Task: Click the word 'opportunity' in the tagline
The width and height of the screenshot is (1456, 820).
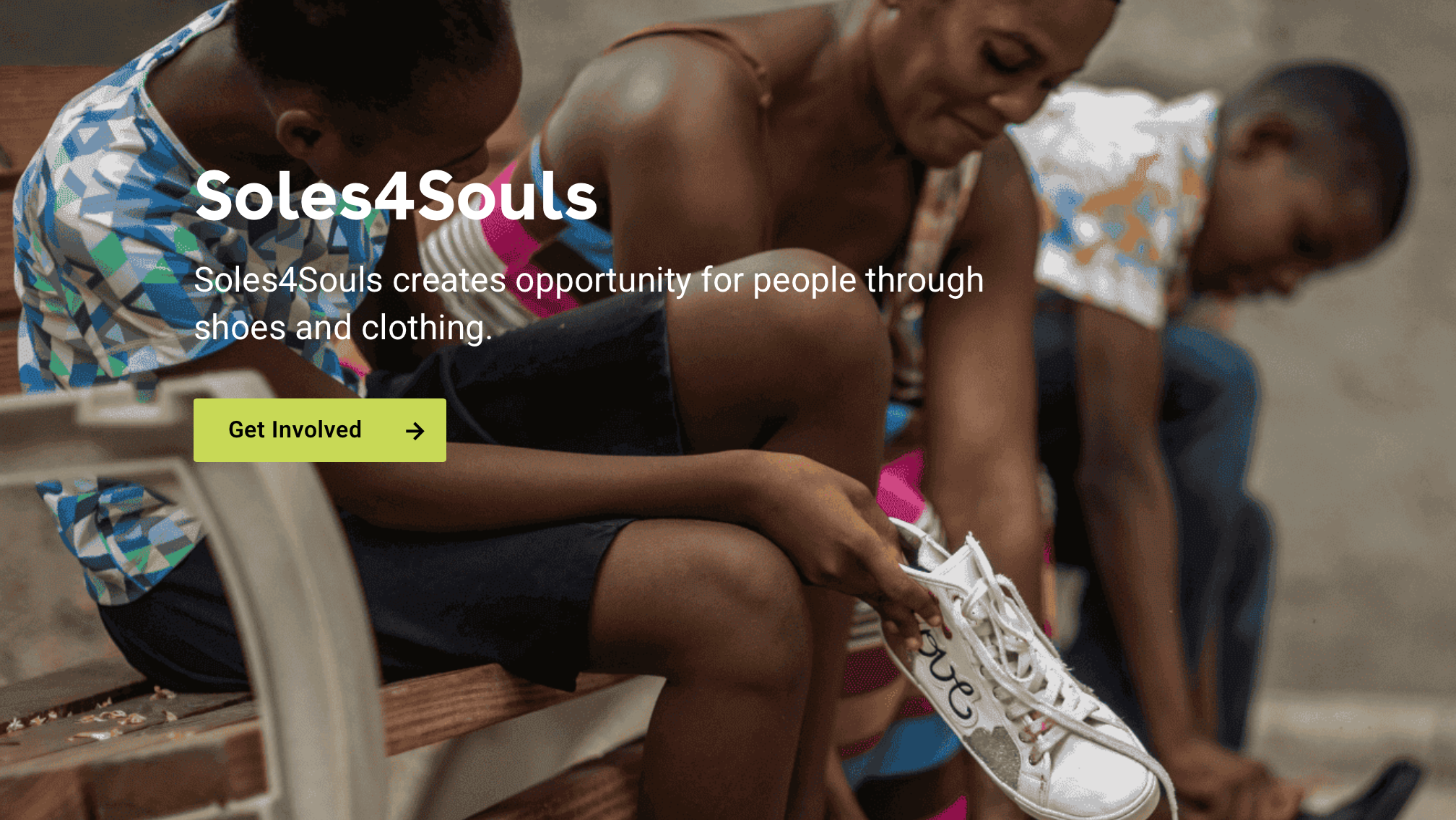Action: [x=603, y=281]
